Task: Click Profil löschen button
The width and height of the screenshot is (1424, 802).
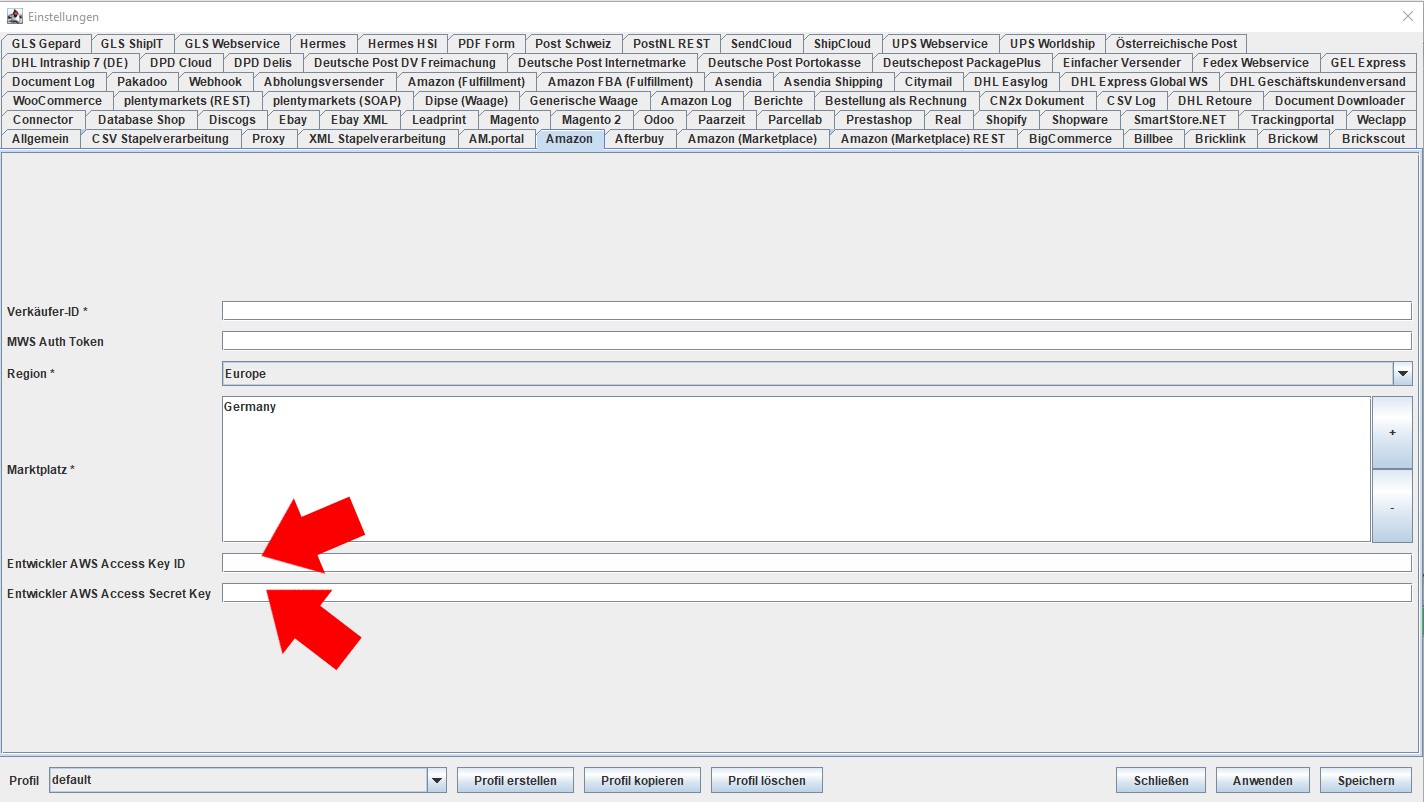Action: point(766,780)
